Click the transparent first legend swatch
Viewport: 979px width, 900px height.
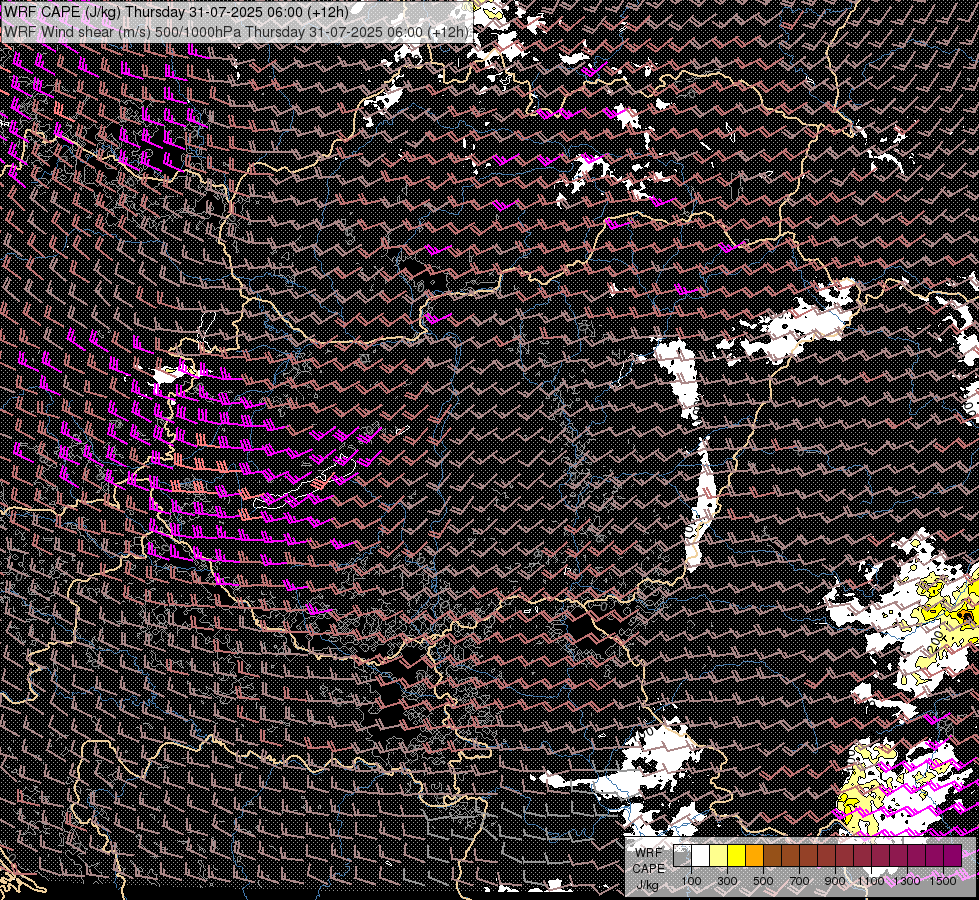(682, 856)
